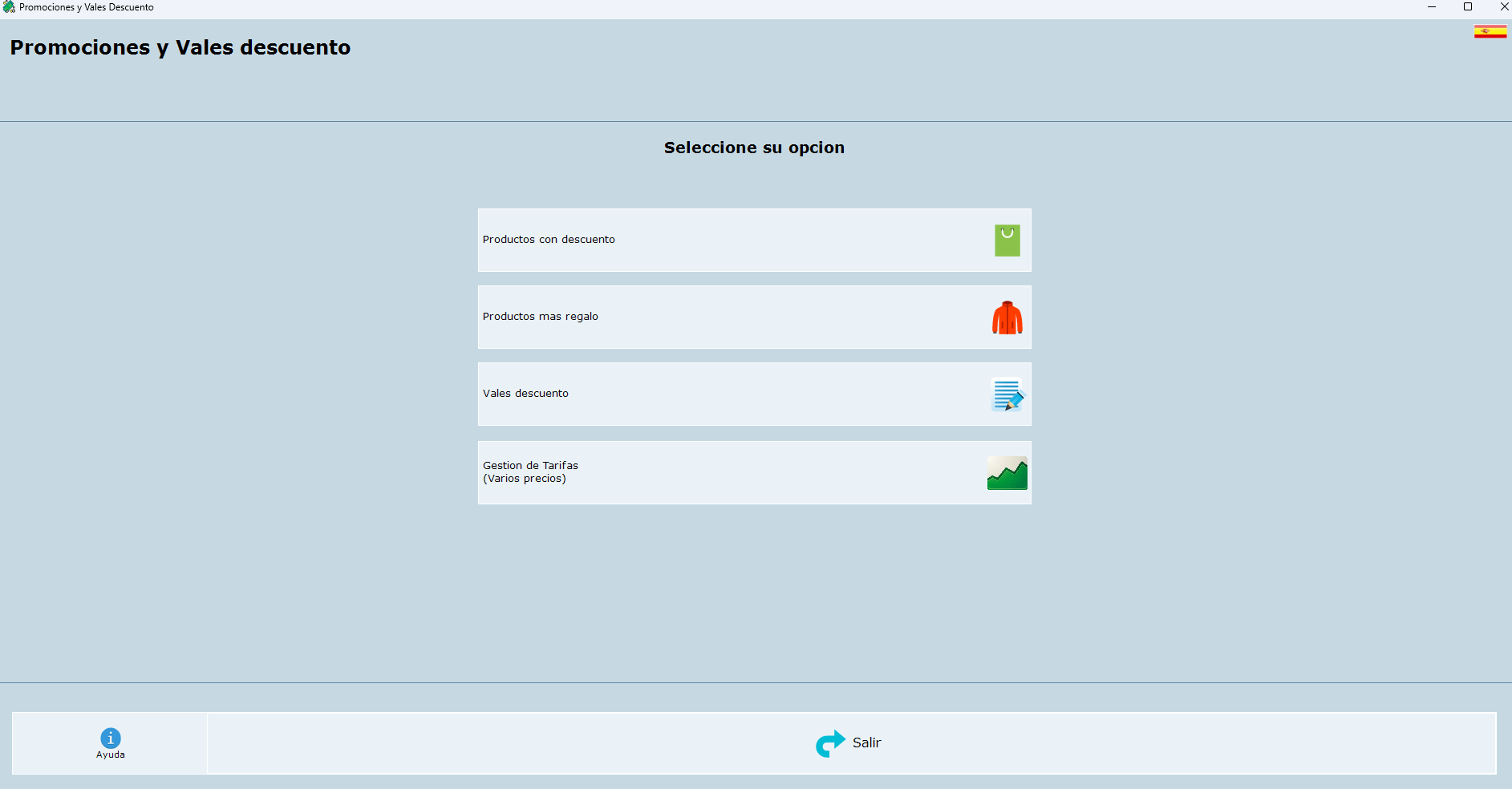Click the cyan exit arrow icon
The width and height of the screenshot is (1512, 789).
point(830,743)
